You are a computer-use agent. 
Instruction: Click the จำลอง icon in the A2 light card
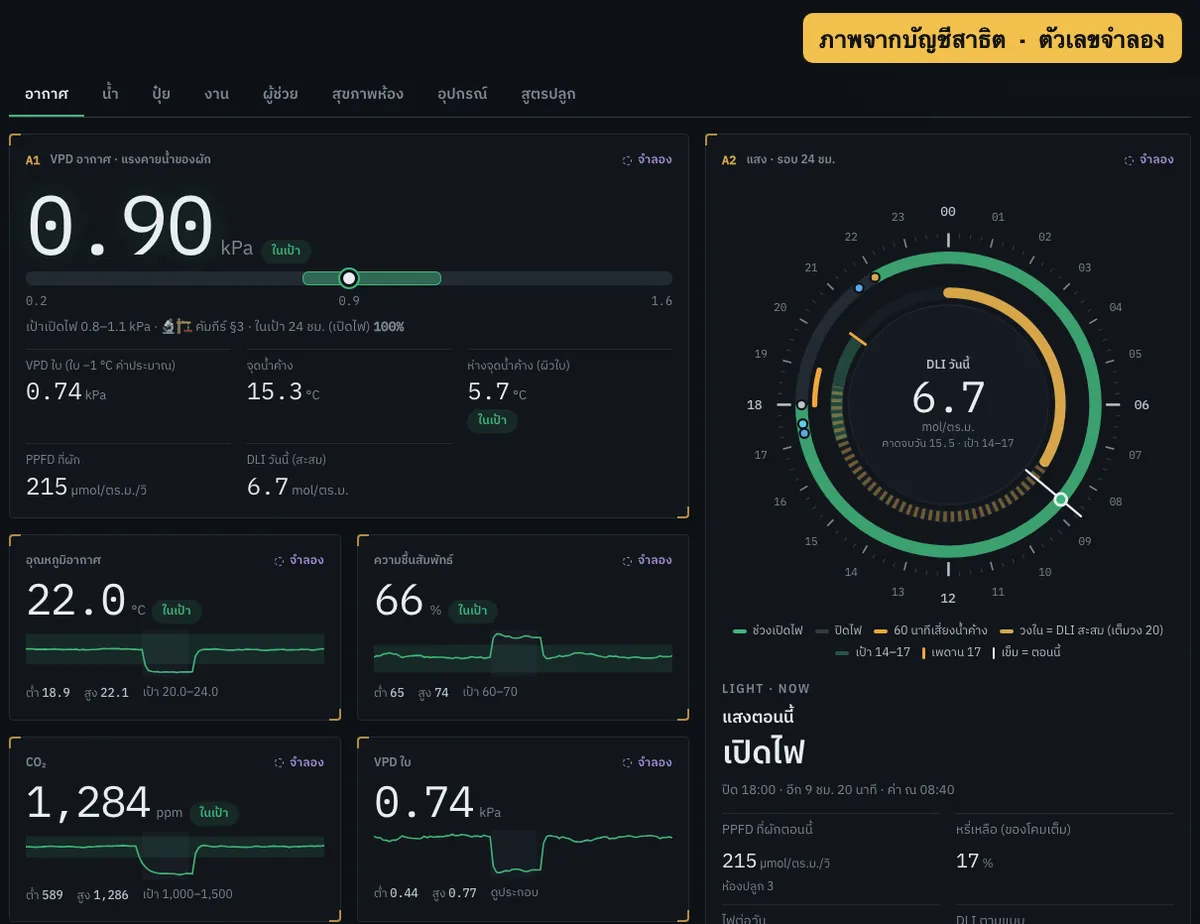1129,160
